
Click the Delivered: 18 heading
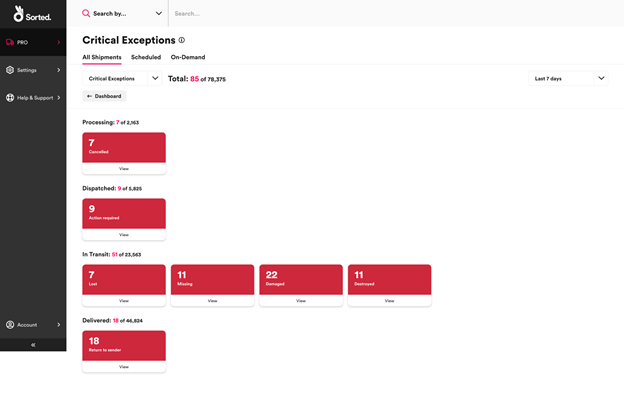113,320
